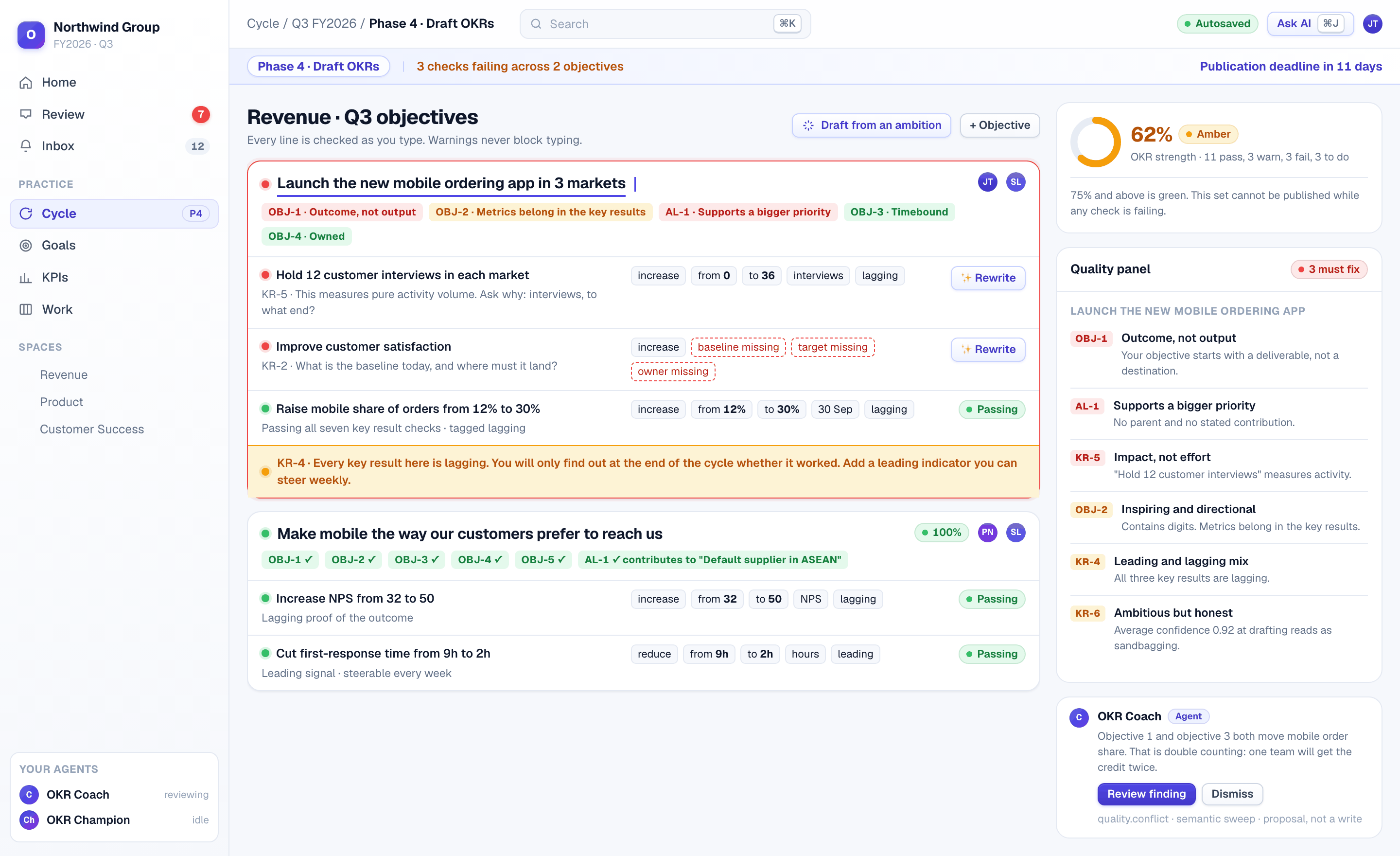Go to Goals in the sidebar
1400x856 pixels.
[x=114, y=245]
